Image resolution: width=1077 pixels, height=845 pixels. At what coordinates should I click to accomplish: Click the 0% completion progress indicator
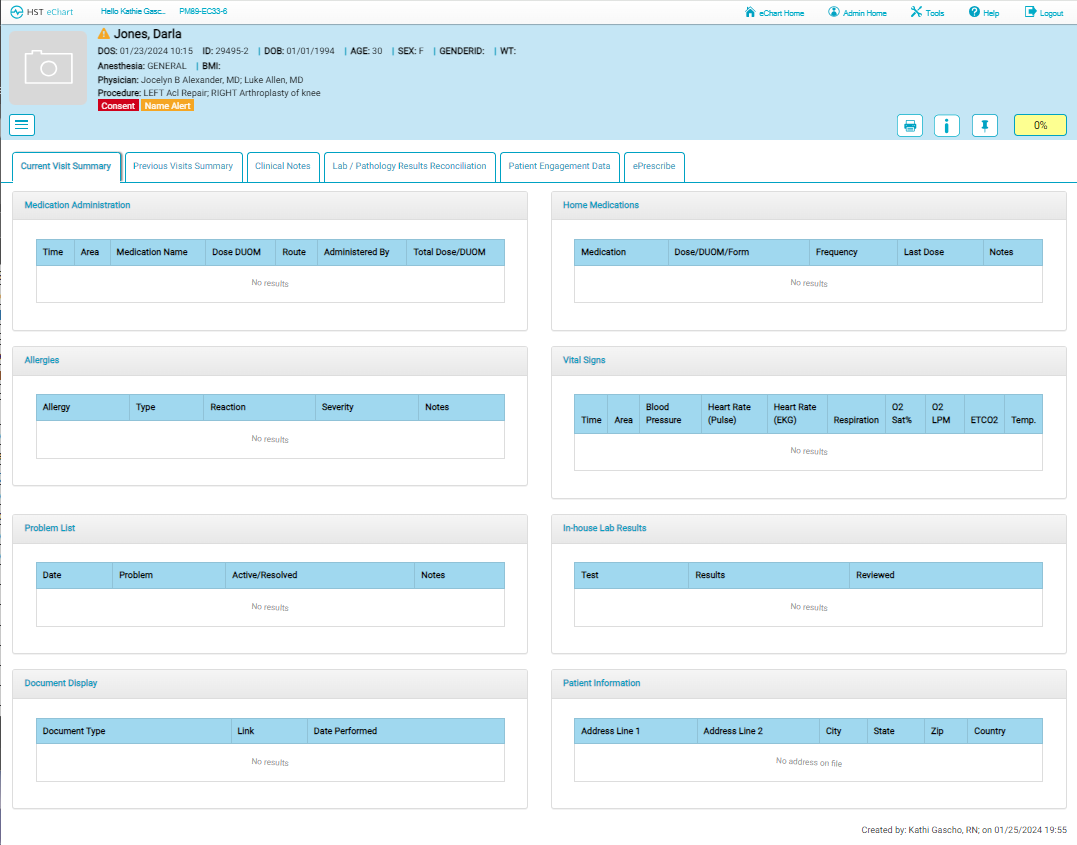tap(1040, 126)
